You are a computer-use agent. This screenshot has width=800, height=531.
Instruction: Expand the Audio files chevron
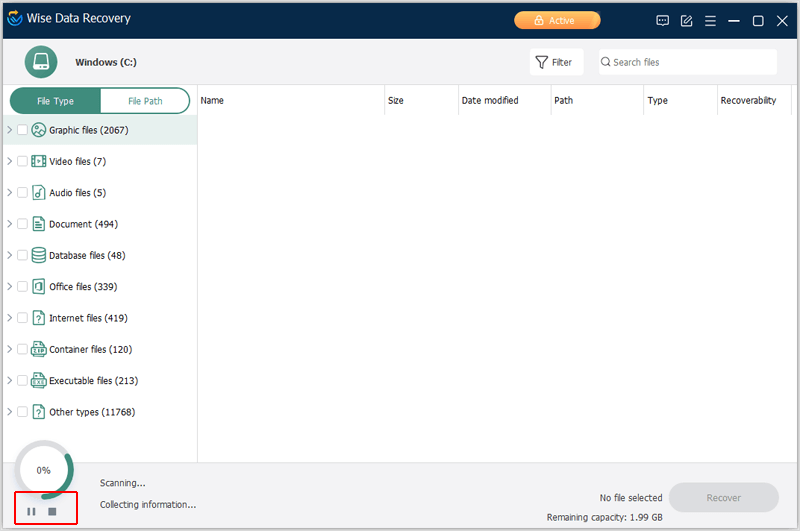pos(9,192)
